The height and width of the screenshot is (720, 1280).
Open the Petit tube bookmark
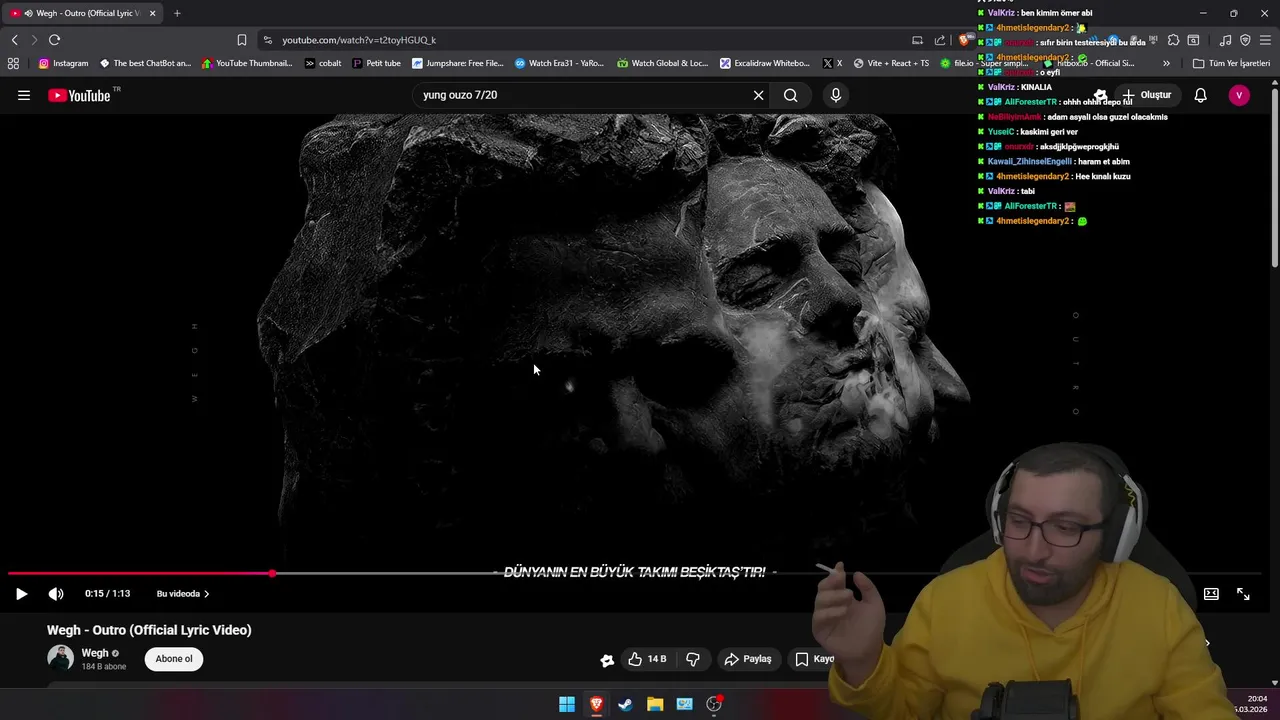376,63
